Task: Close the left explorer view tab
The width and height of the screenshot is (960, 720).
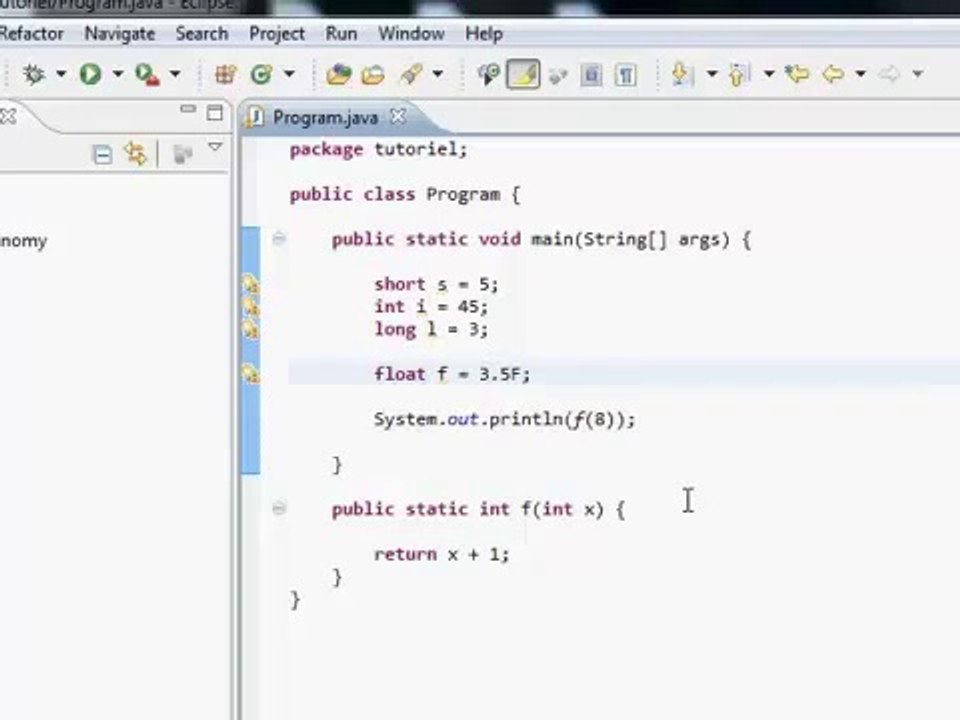Action: click(x=7, y=116)
